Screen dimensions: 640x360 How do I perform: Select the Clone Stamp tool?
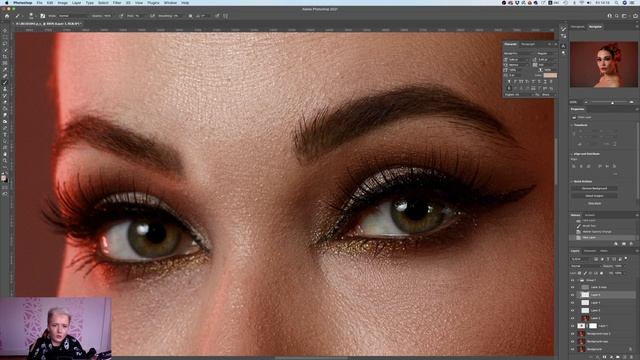click(x=5, y=89)
